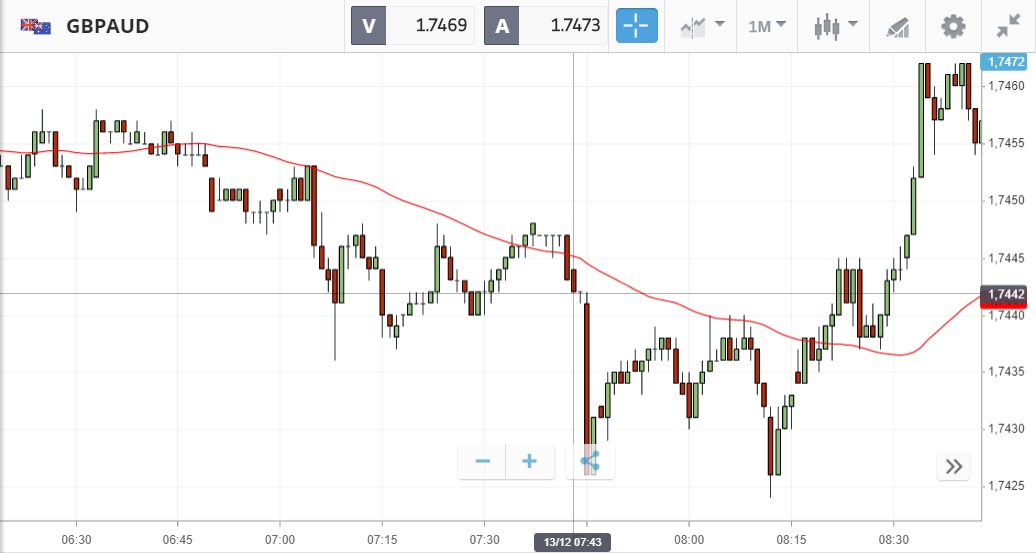The height and width of the screenshot is (553, 1036).
Task: Zoom out with the minus button
Action: [483, 461]
